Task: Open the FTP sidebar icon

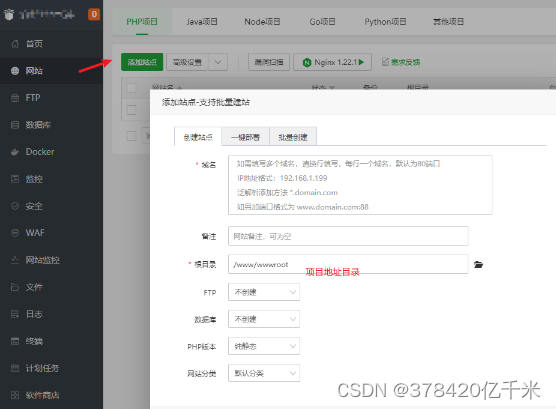Action: pyautogui.click(x=15, y=98)
